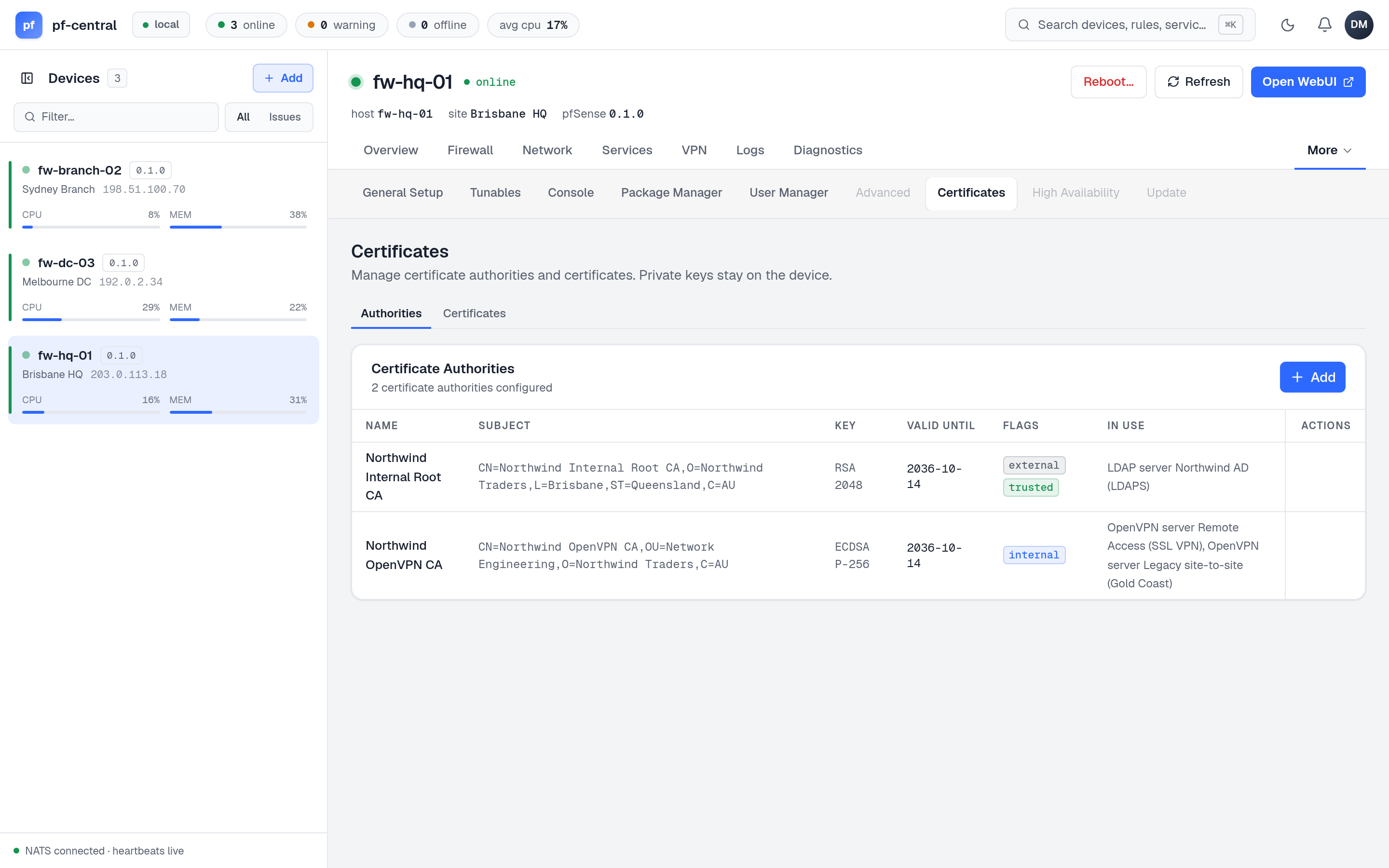The image size is (1389, 868).
Task: Click Northwind Internal Root CA name
Action: tap(403, 476)
